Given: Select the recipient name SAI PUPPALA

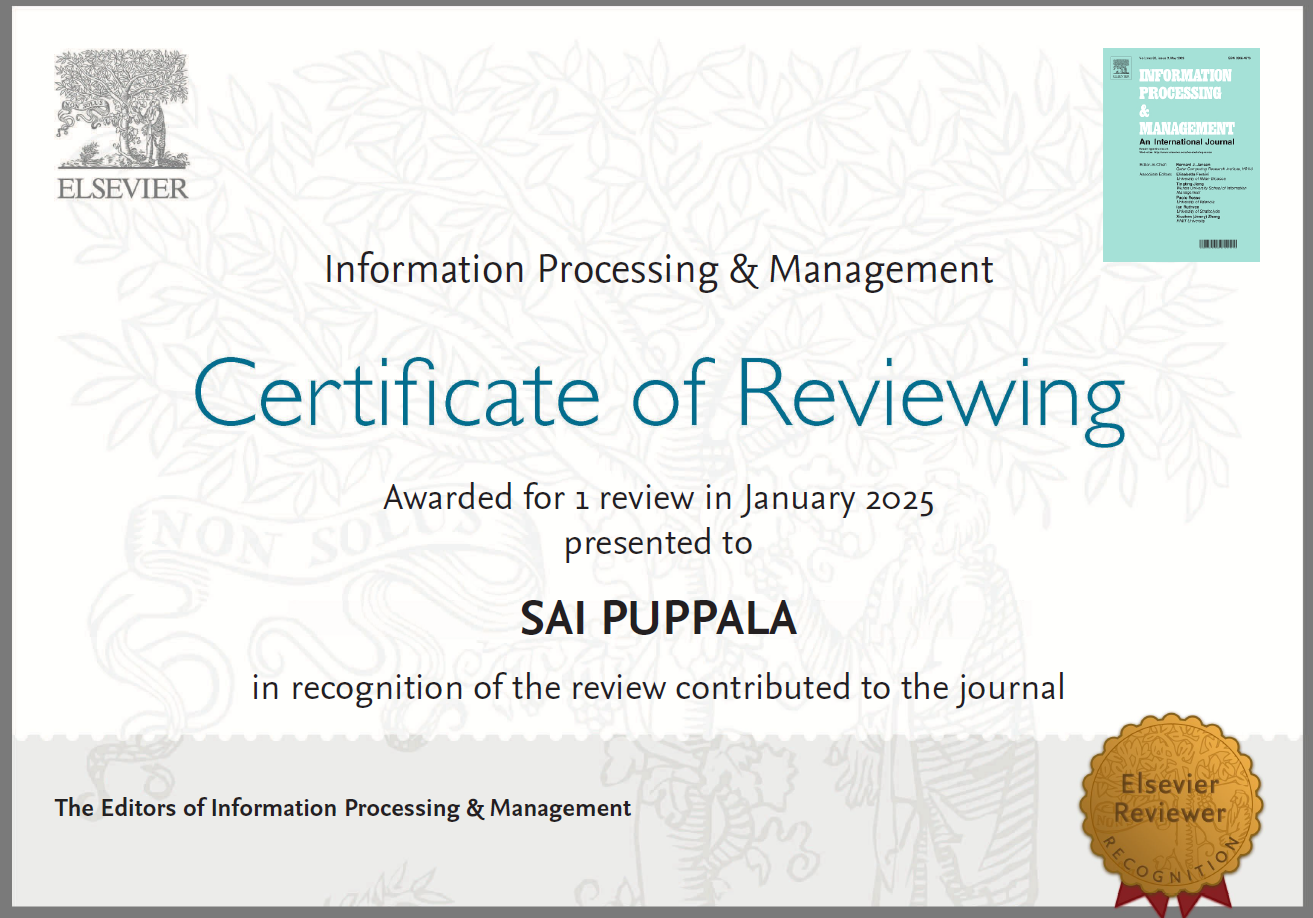Looking at the screenshot, I should 658,620.
